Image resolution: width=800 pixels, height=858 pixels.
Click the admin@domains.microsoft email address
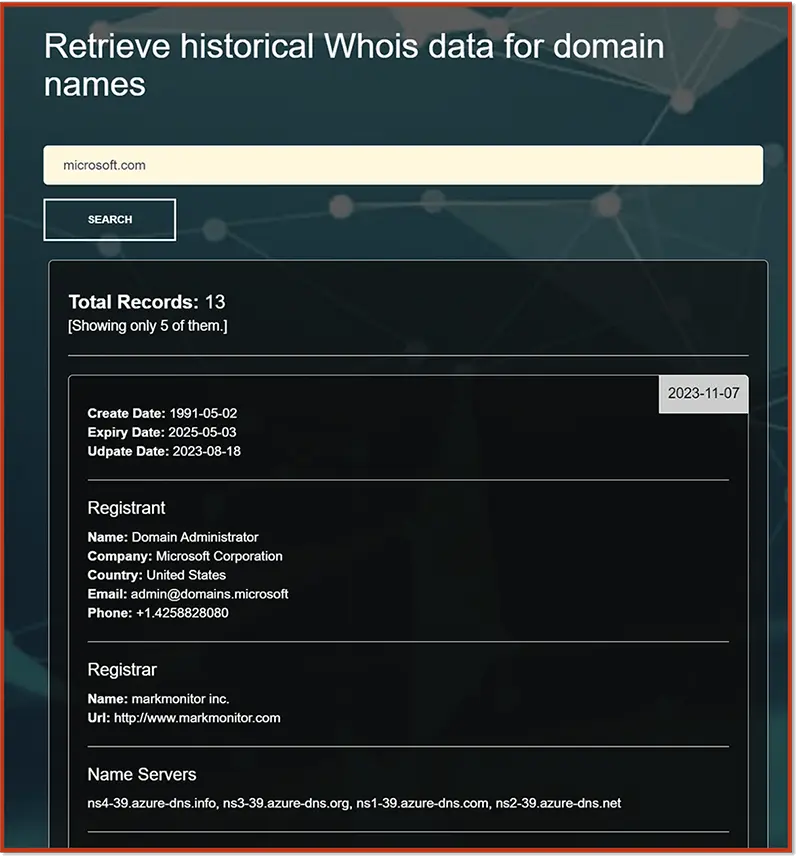click(x=209, y=594)
